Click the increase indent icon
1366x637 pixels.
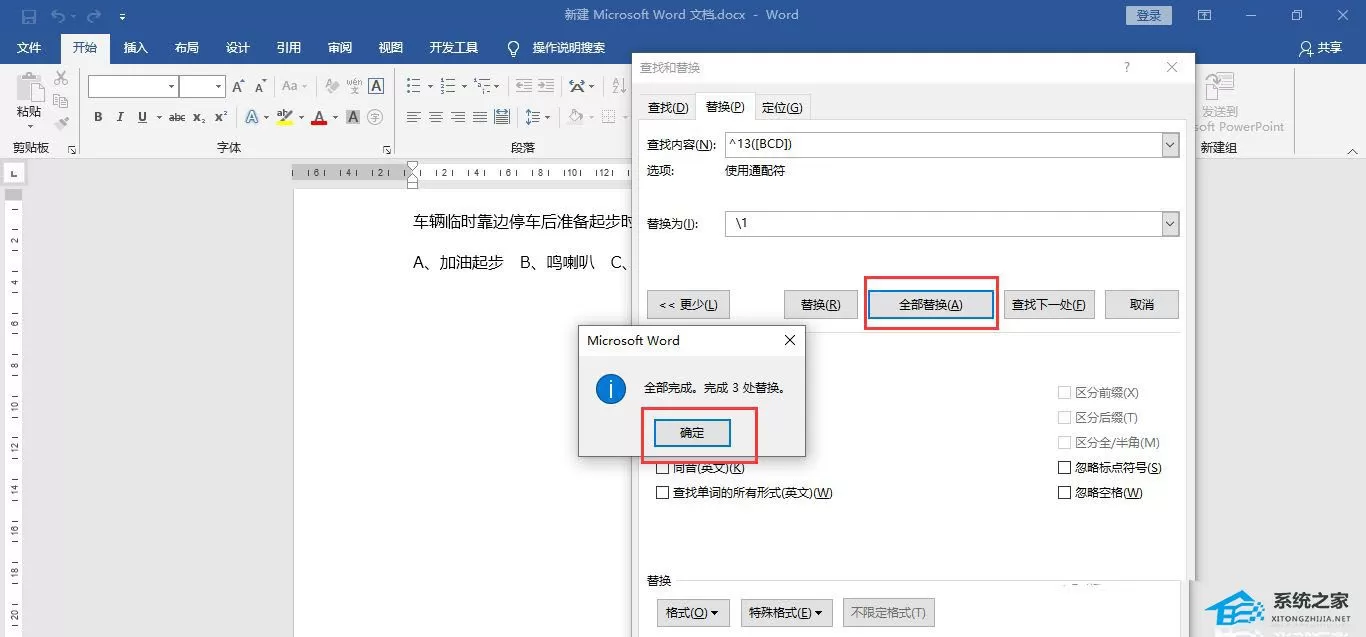(546, 87)
